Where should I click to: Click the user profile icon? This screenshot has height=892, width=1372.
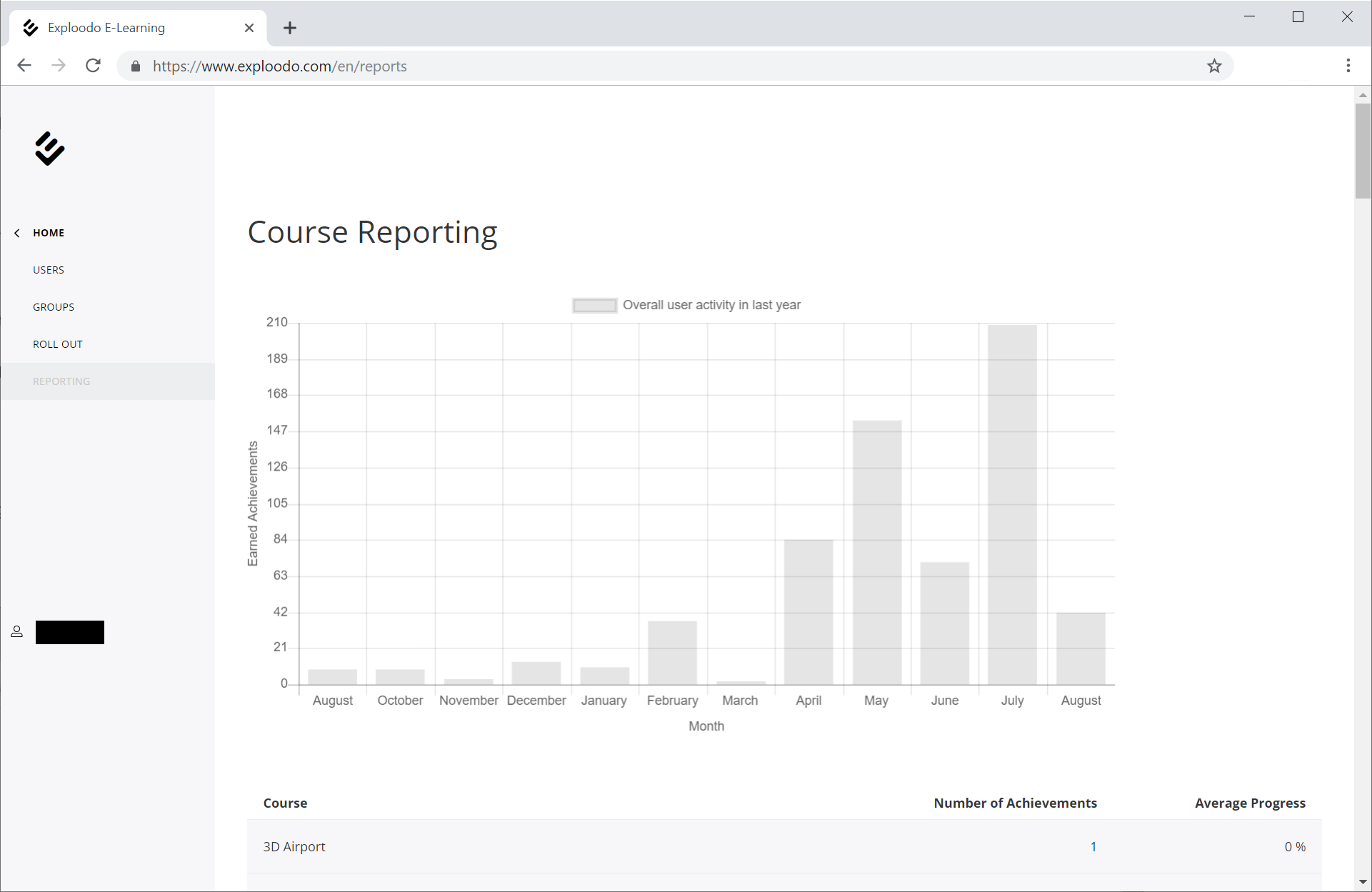(x=17, y=632)
